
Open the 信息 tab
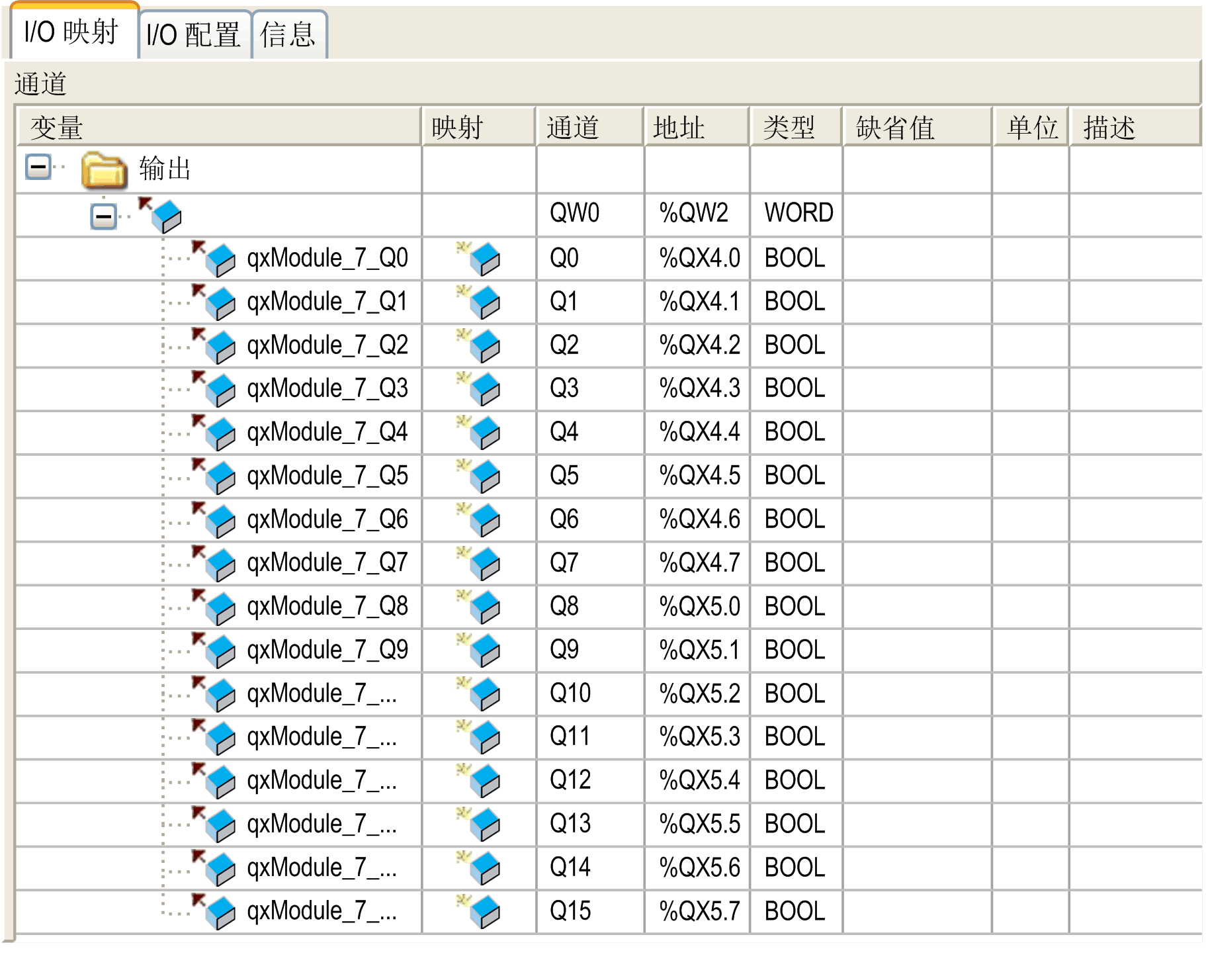point(288,34)
